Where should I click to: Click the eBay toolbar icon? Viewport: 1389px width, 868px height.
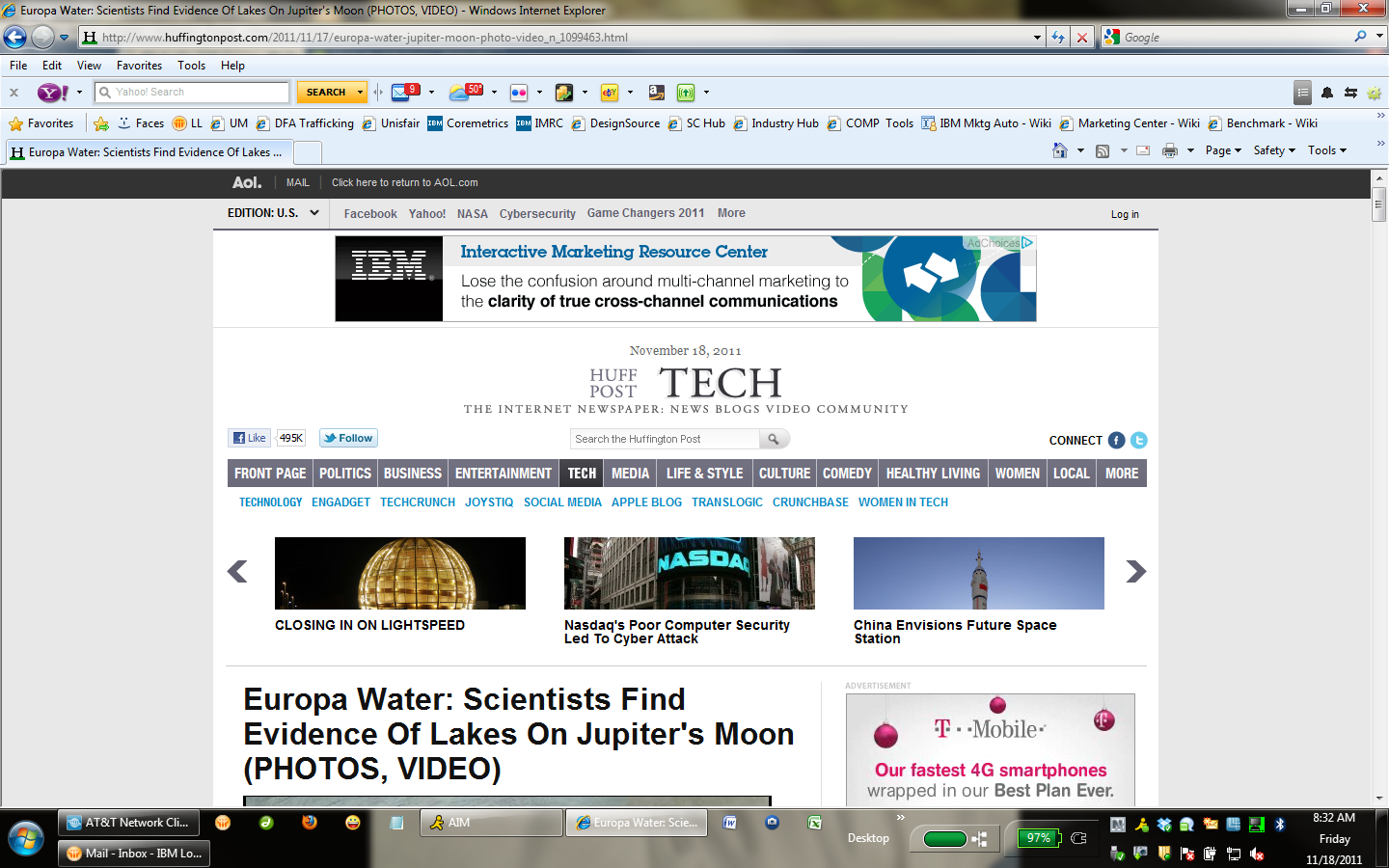click(610, 93)
